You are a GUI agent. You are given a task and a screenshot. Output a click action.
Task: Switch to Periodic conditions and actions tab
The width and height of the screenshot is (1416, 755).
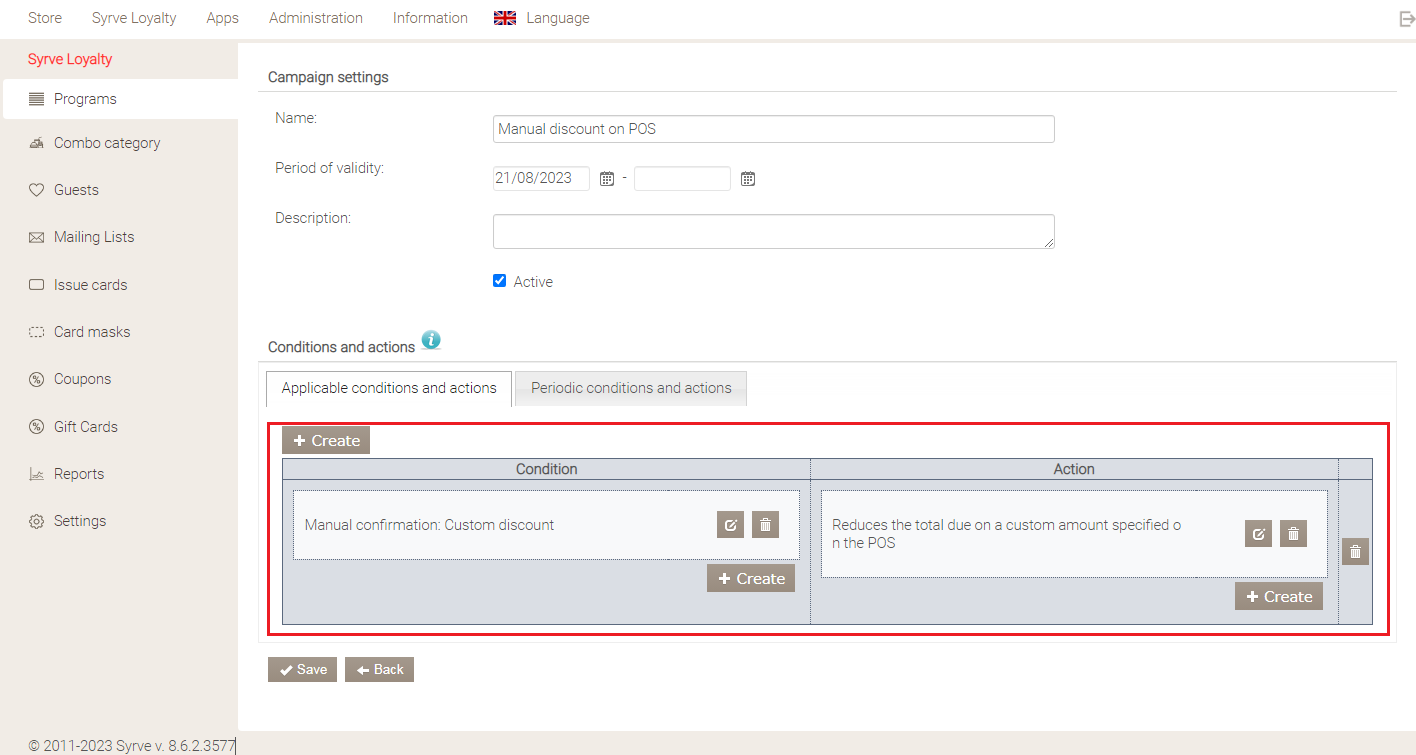pos(631,388)
